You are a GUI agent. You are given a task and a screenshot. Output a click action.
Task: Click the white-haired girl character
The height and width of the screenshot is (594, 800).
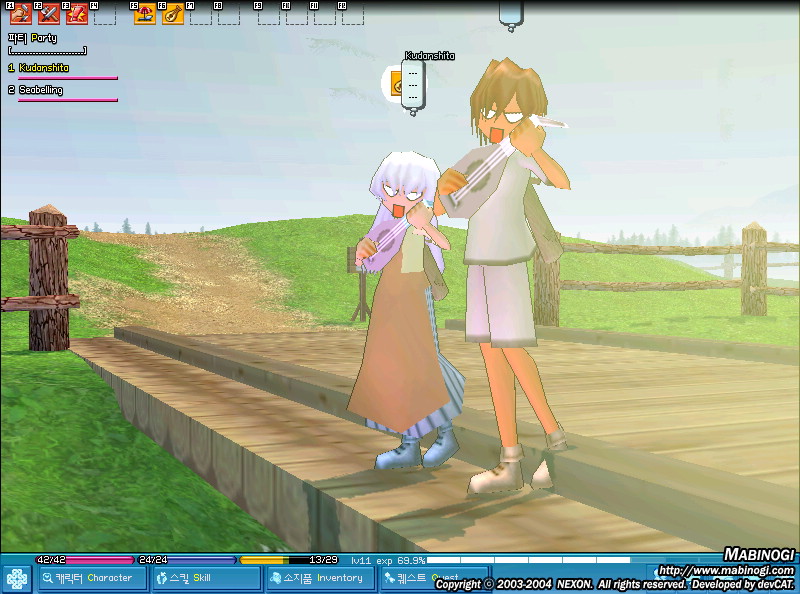(x=406, y=311)
